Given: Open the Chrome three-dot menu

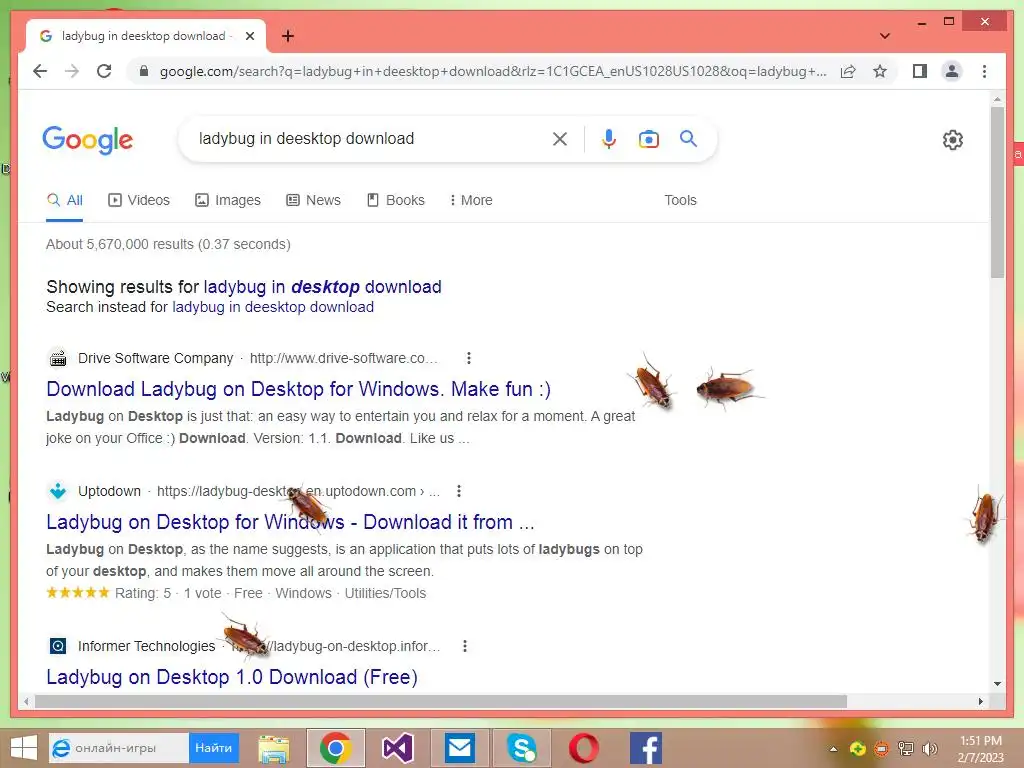Looking at the screenshot, I should (x=984, y=71).
